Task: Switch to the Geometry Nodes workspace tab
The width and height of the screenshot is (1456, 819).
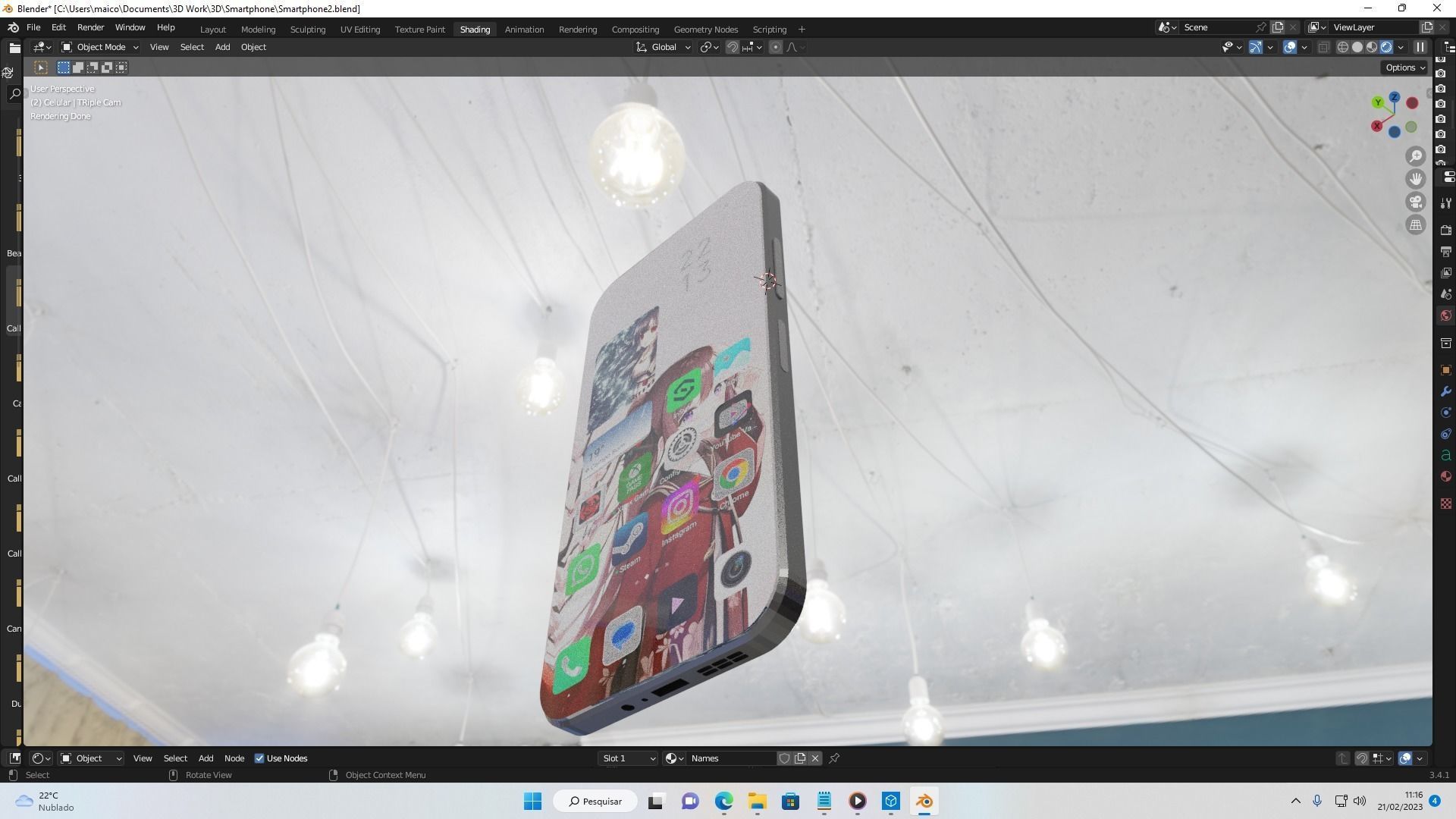Action: 706,30
